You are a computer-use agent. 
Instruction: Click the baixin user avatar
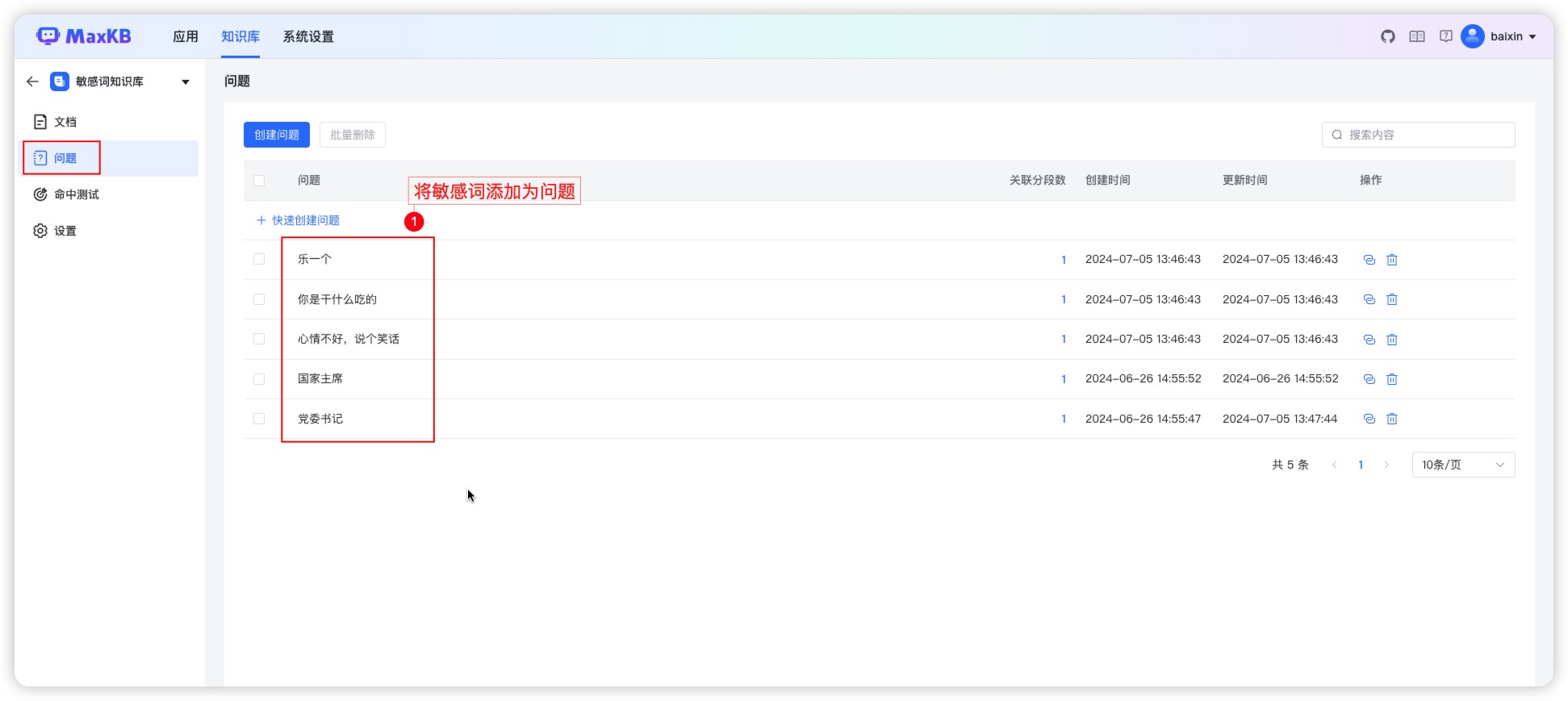pyautogui.click(x=1473, y=36)
